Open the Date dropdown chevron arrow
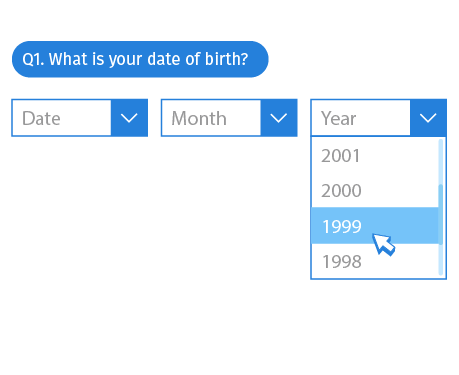This screenshot has height=375, width=459. click(x=129, y=118)
